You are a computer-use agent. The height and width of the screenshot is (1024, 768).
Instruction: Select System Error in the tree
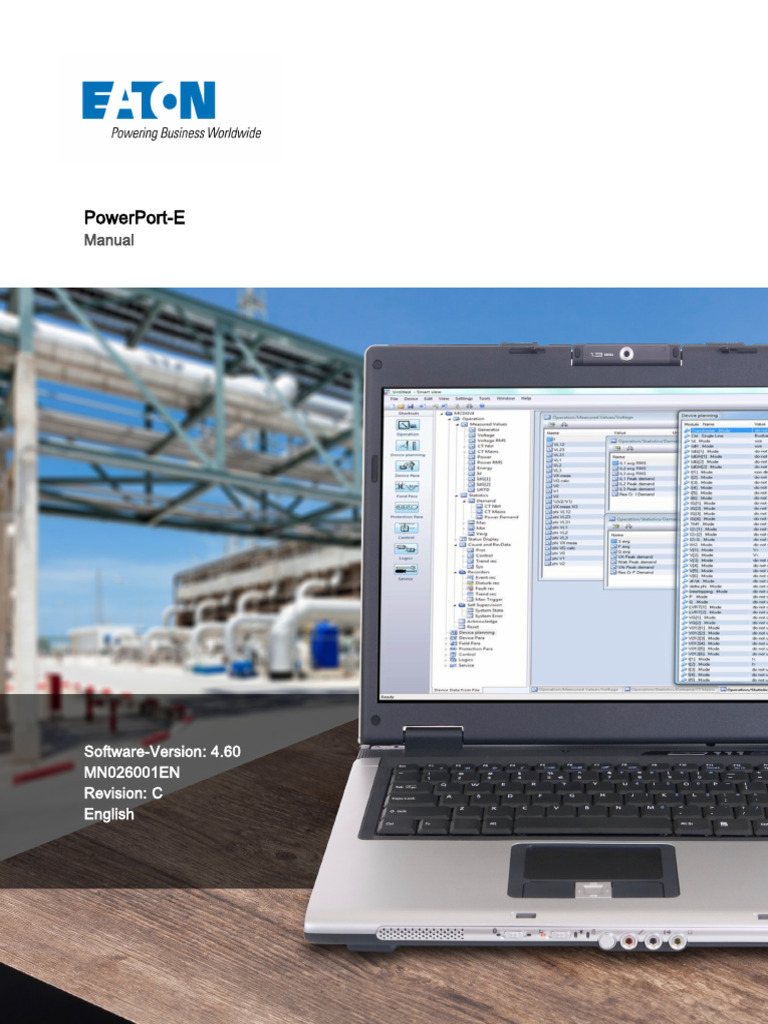tap(489, 616)
